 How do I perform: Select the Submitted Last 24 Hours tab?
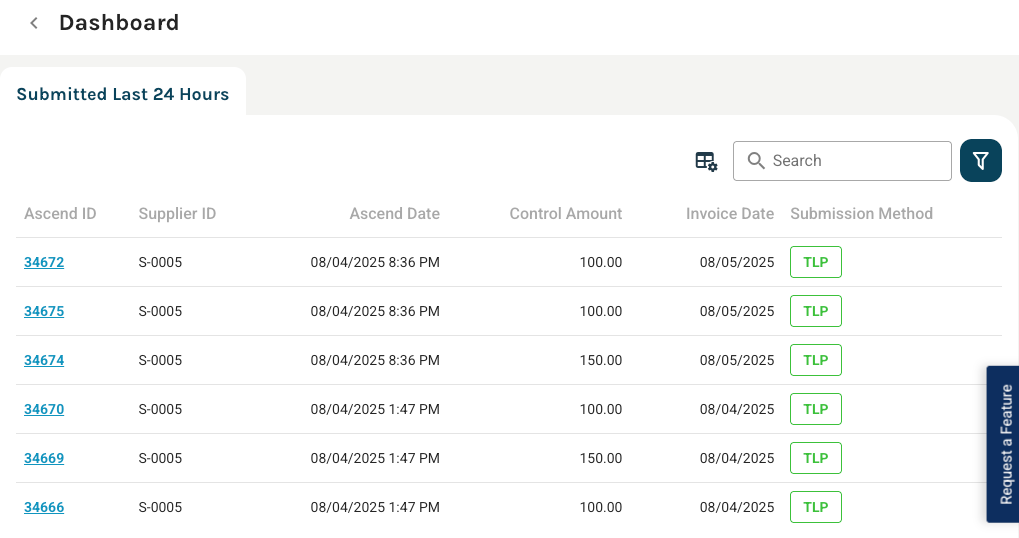pyautogui.click(x=123, y=95)
